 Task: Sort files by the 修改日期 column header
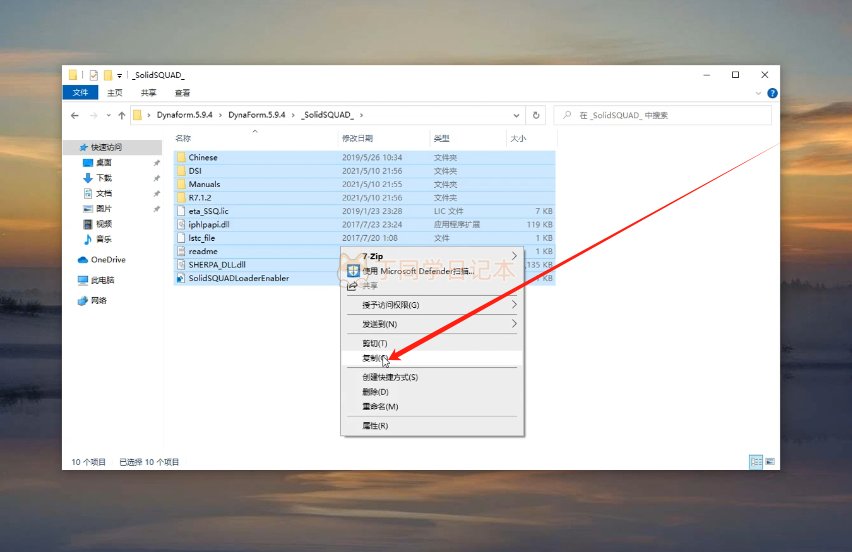coord(356,138)
